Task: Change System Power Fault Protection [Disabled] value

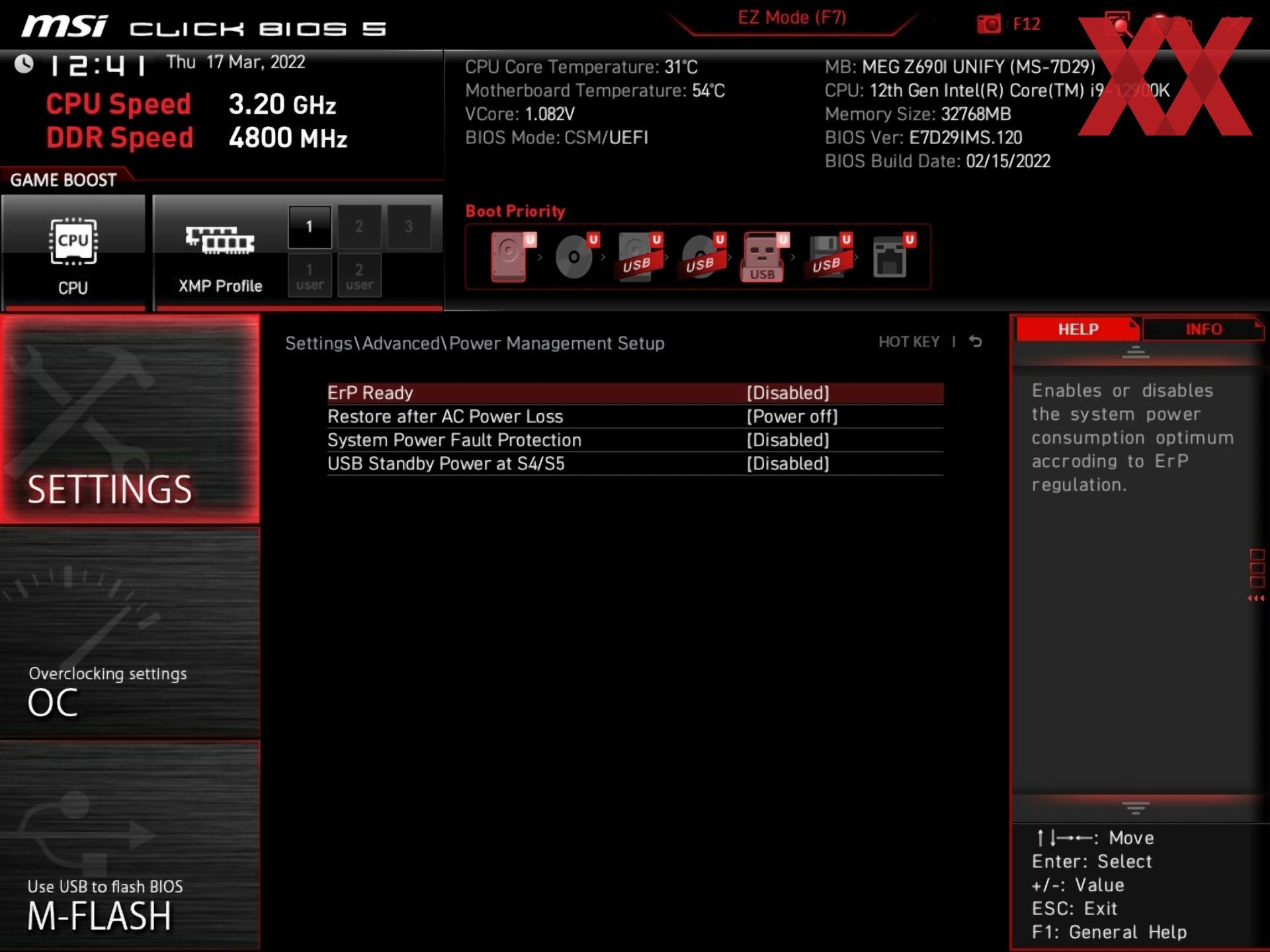Action: [788, 440]
